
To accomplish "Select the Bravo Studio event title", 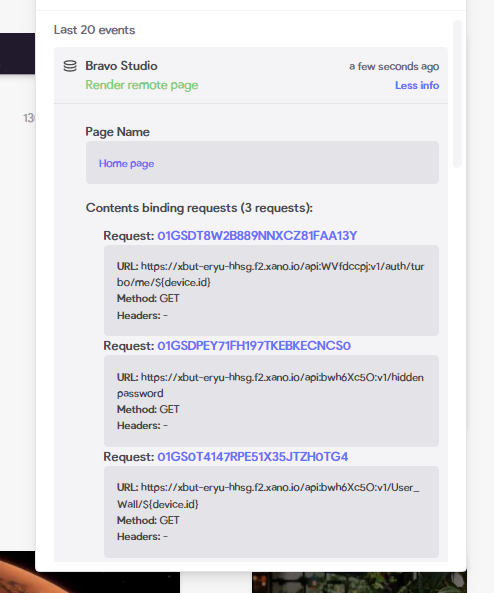I will [121, 66].
